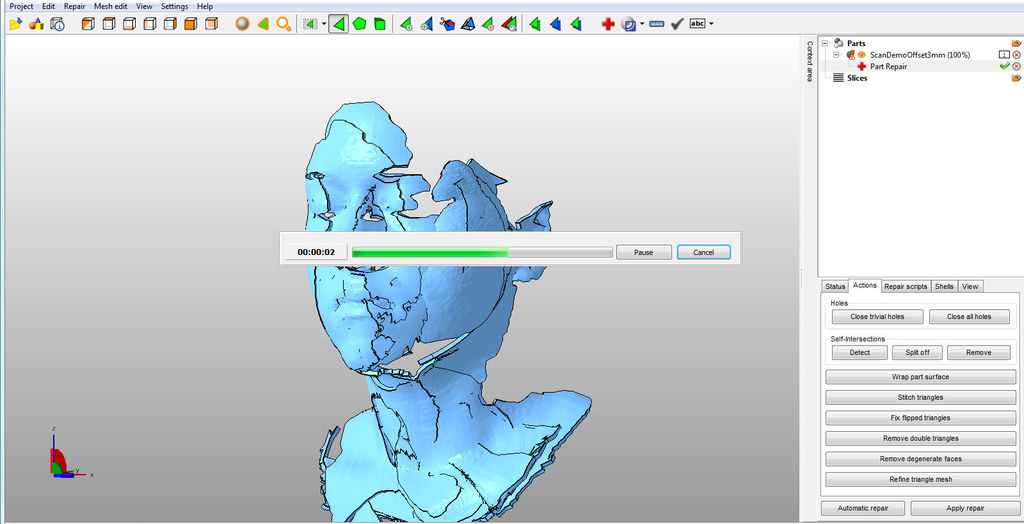Viewport: 1024px width, 524px height.
Task: Click the blue minus bar toolbar icon
Action: [x=656, y=24]
